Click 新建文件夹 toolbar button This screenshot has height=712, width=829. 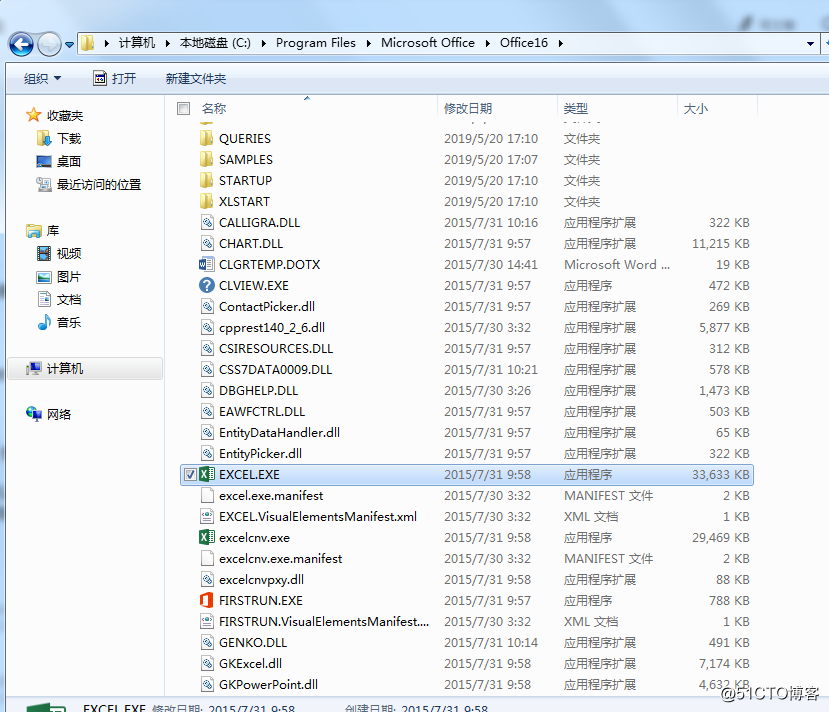click(x=196, y=79)
